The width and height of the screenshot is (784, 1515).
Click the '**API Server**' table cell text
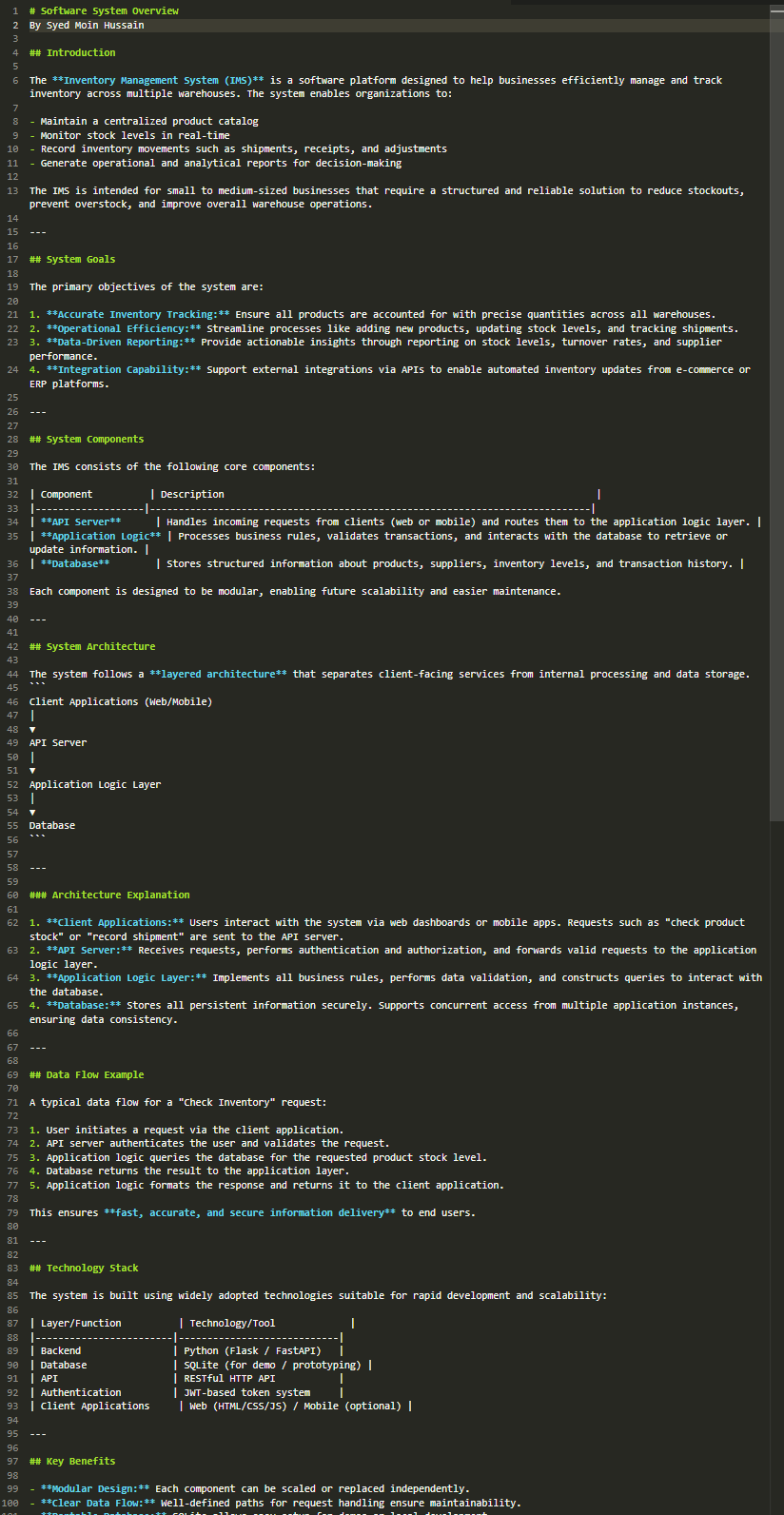point(81,521)
